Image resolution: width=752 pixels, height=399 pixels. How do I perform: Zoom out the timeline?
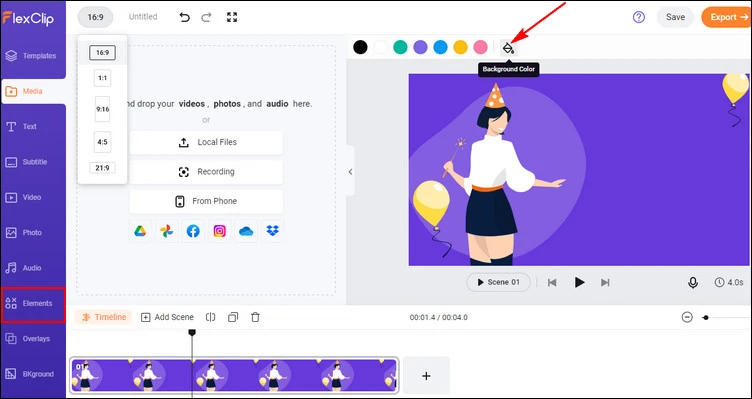[687, 317]
